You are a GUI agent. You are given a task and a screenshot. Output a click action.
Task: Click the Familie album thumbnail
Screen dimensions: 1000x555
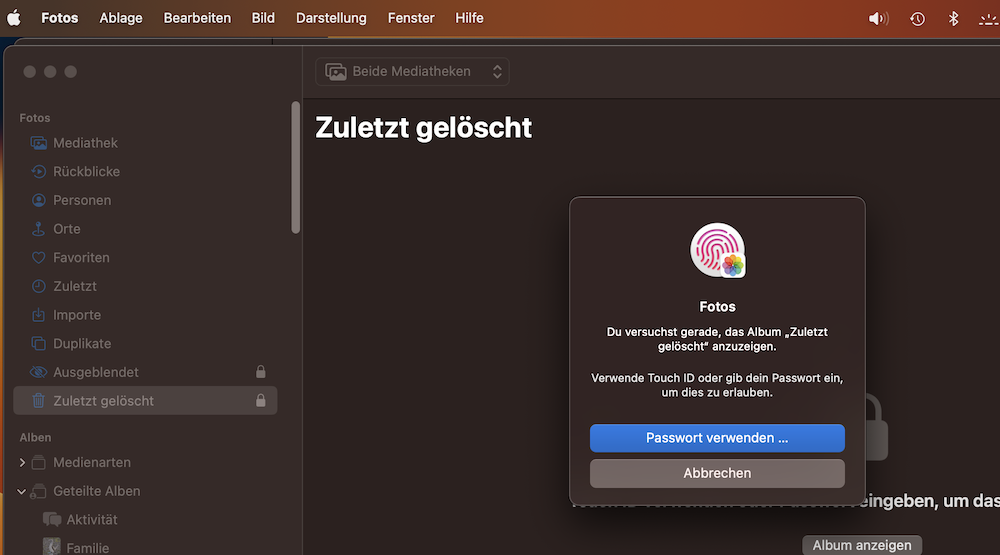point(52,547)
